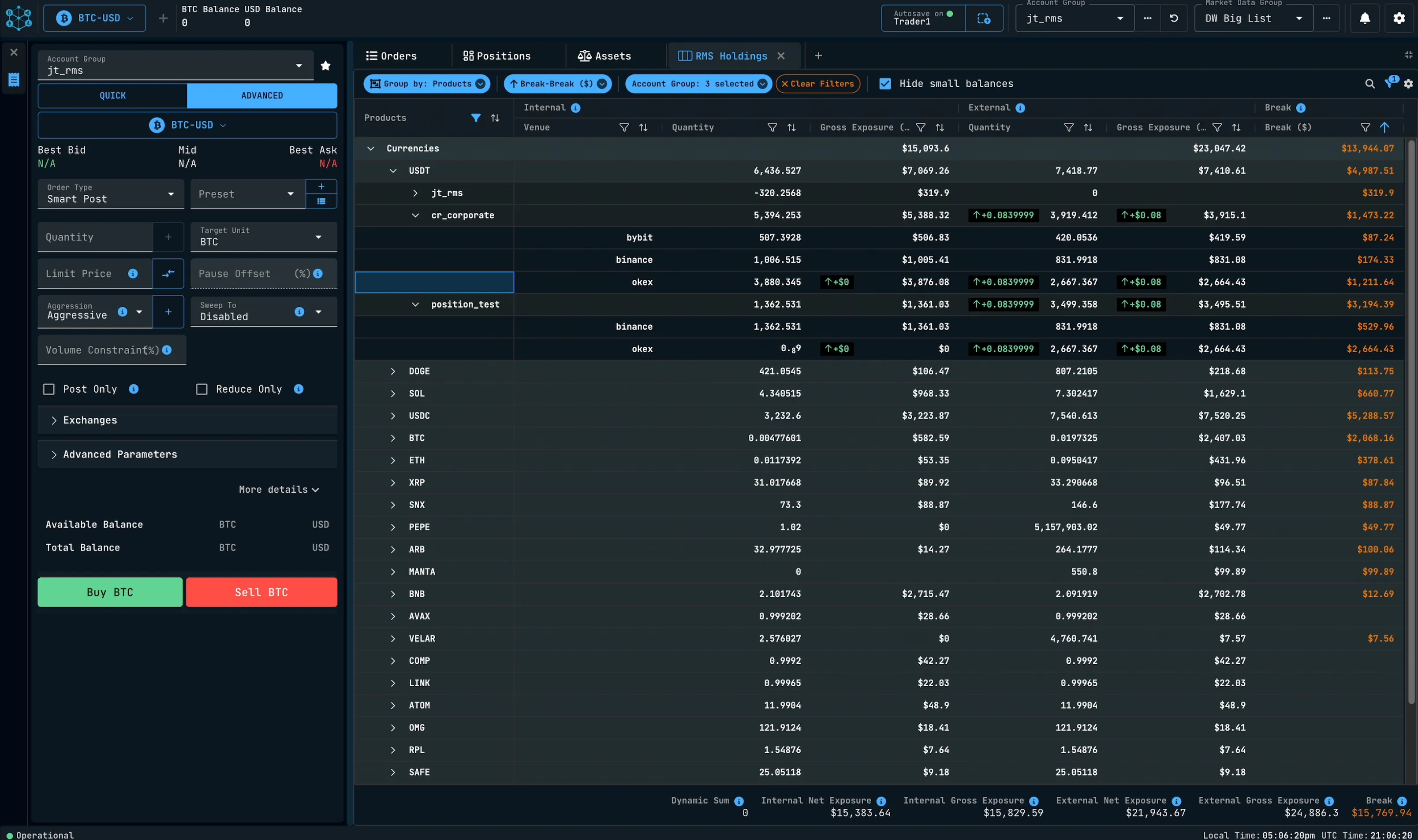Uncheck Hide small balances
Viewport: 1418px width, 840px height.
point(885,84)
